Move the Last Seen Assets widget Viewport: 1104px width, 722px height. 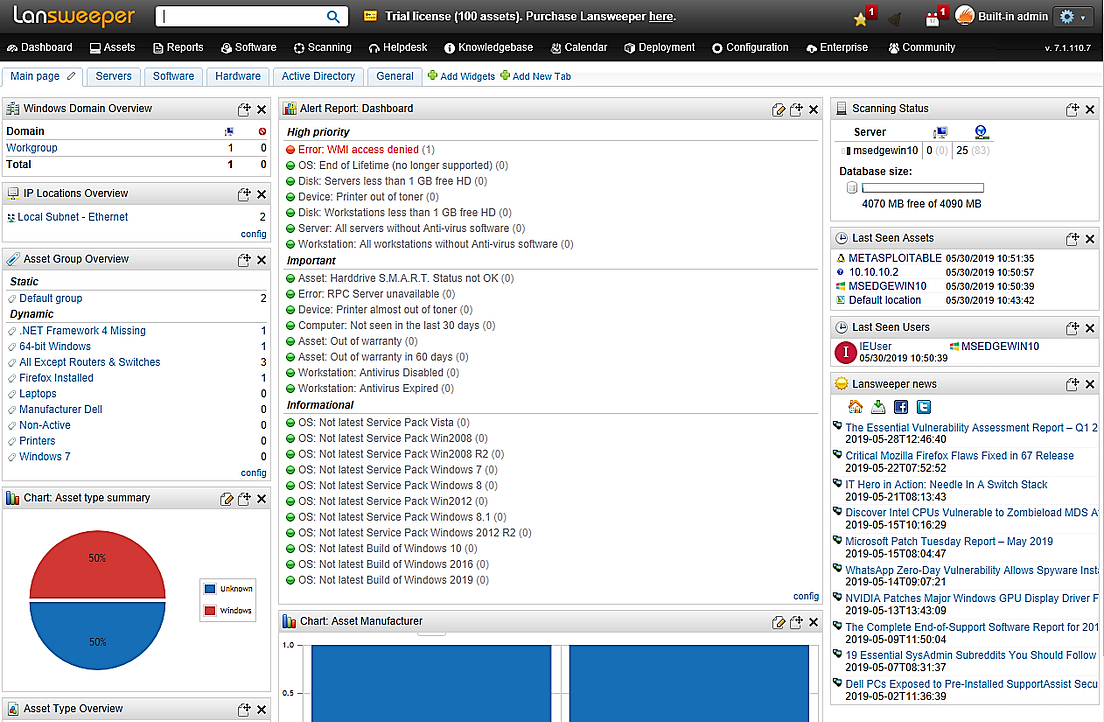[x=1072, y=239]
